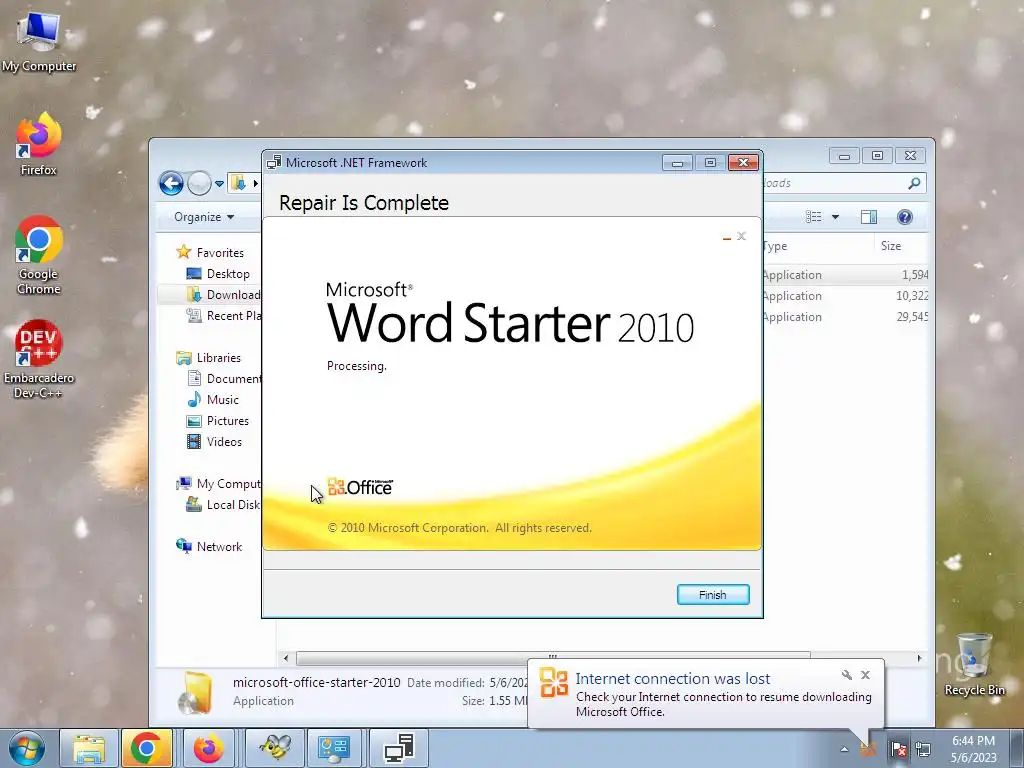The width and height of the screenshot is (1024, 768).
Task: Minimize the Word Starter splash screen
Action: [x=727, y=238]
